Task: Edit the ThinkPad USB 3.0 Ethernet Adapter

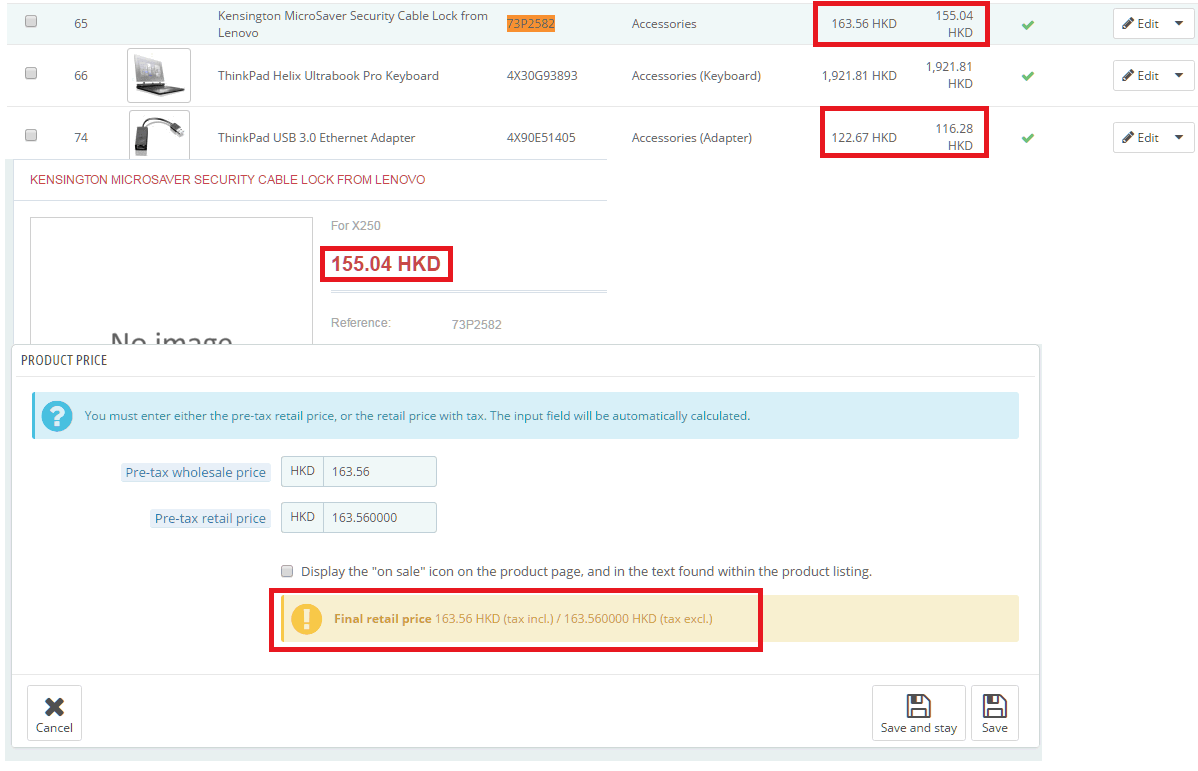Action: coord(1139,138)
